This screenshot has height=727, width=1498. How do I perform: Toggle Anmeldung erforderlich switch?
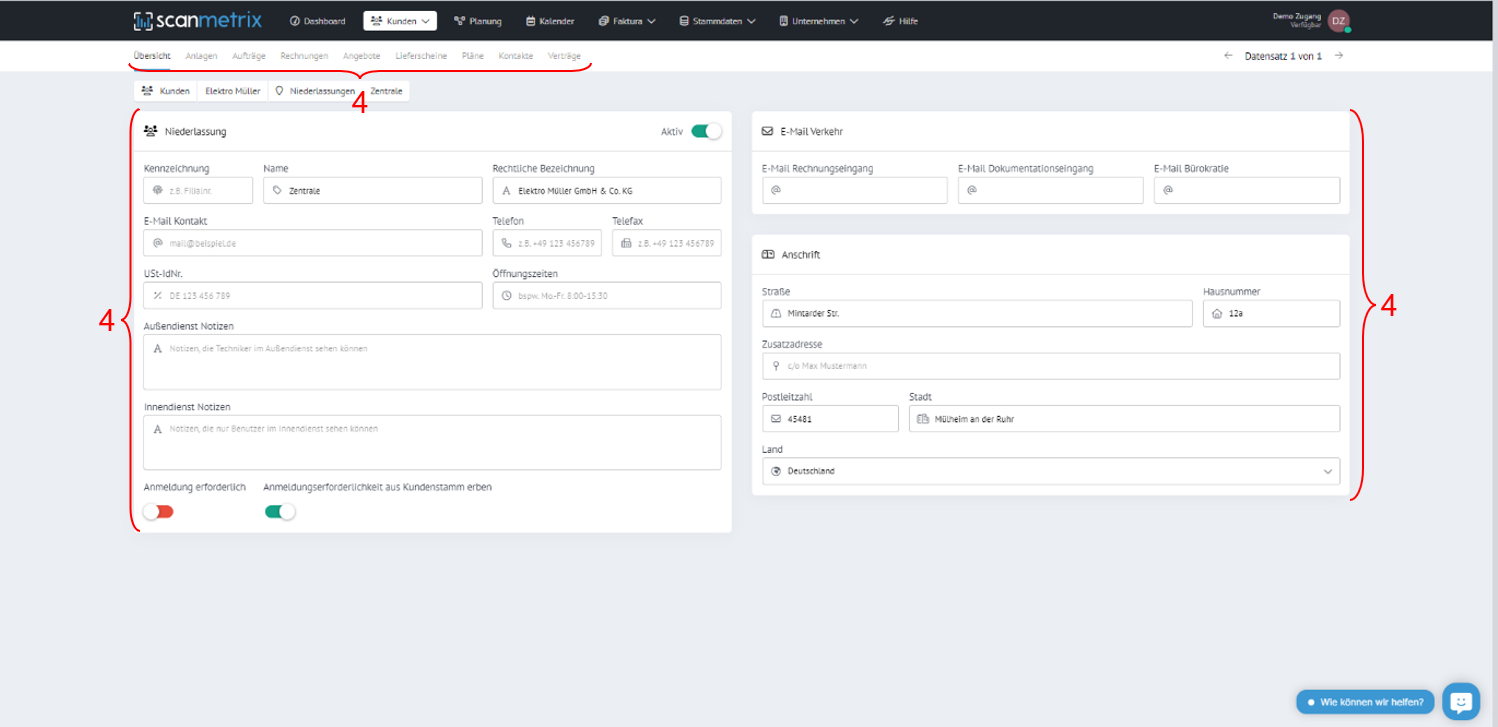coord(158,511)
